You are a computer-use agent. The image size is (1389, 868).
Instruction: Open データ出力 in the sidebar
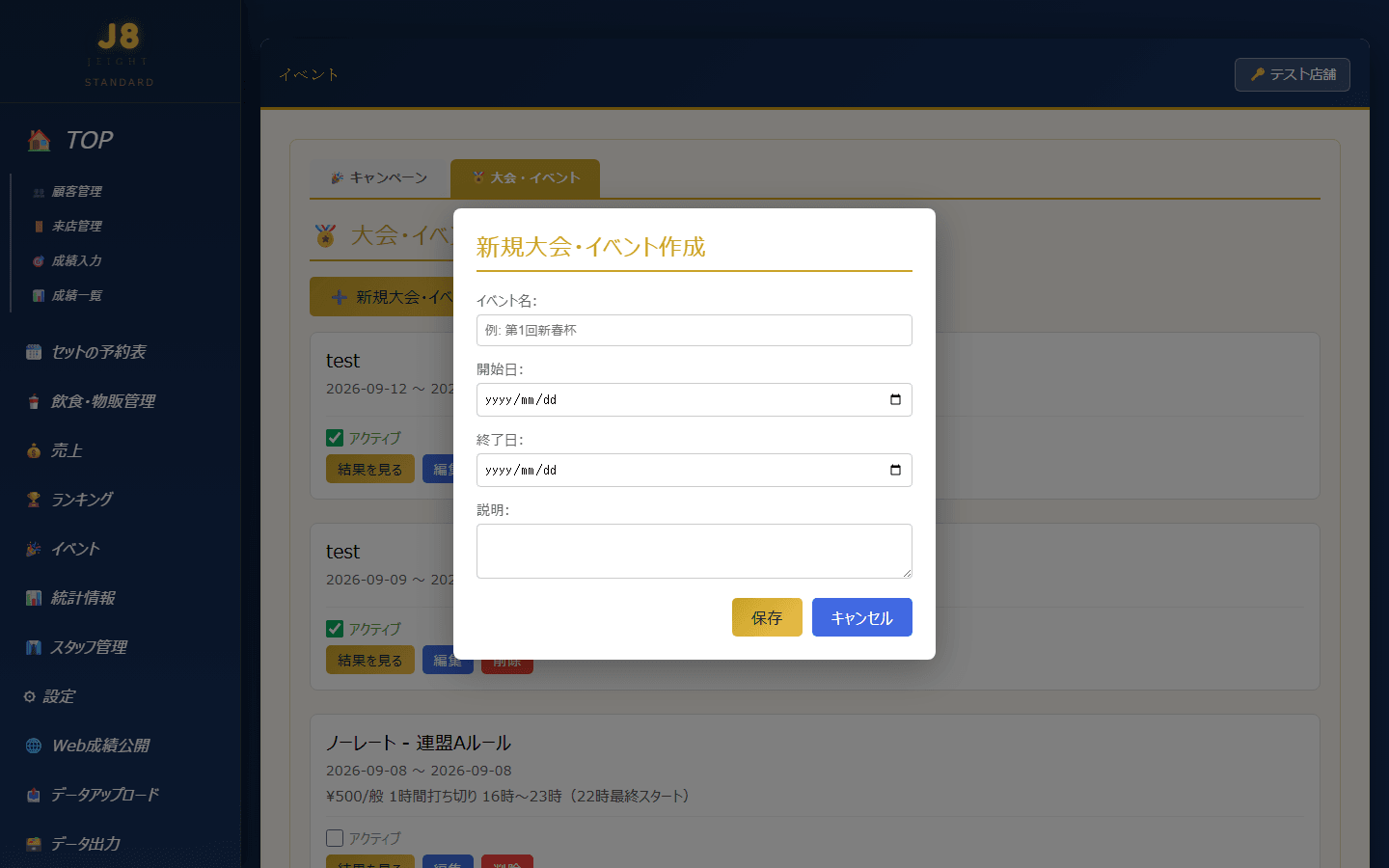coord(73,844)
